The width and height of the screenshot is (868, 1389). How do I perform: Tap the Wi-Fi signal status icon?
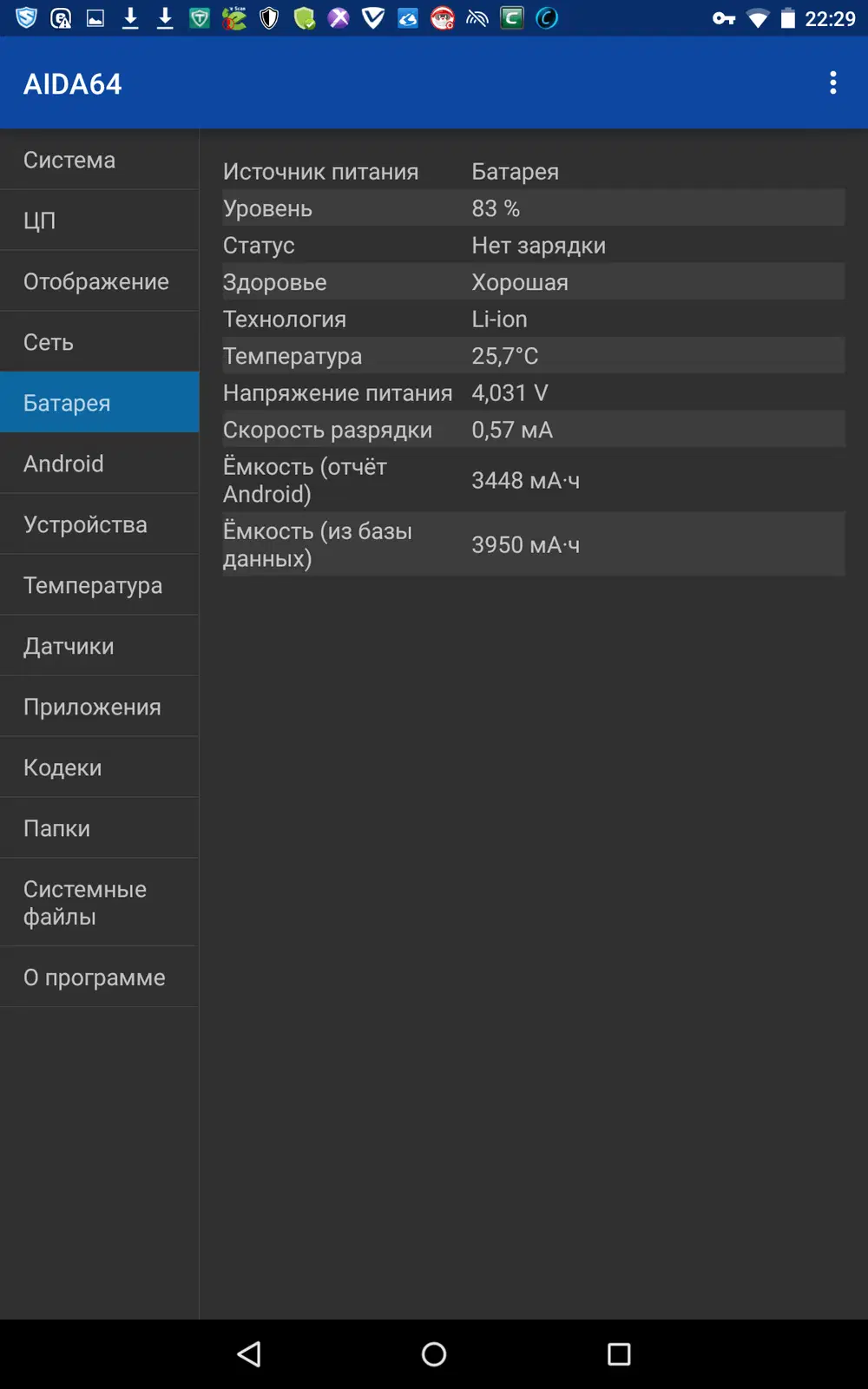point(758,18)
